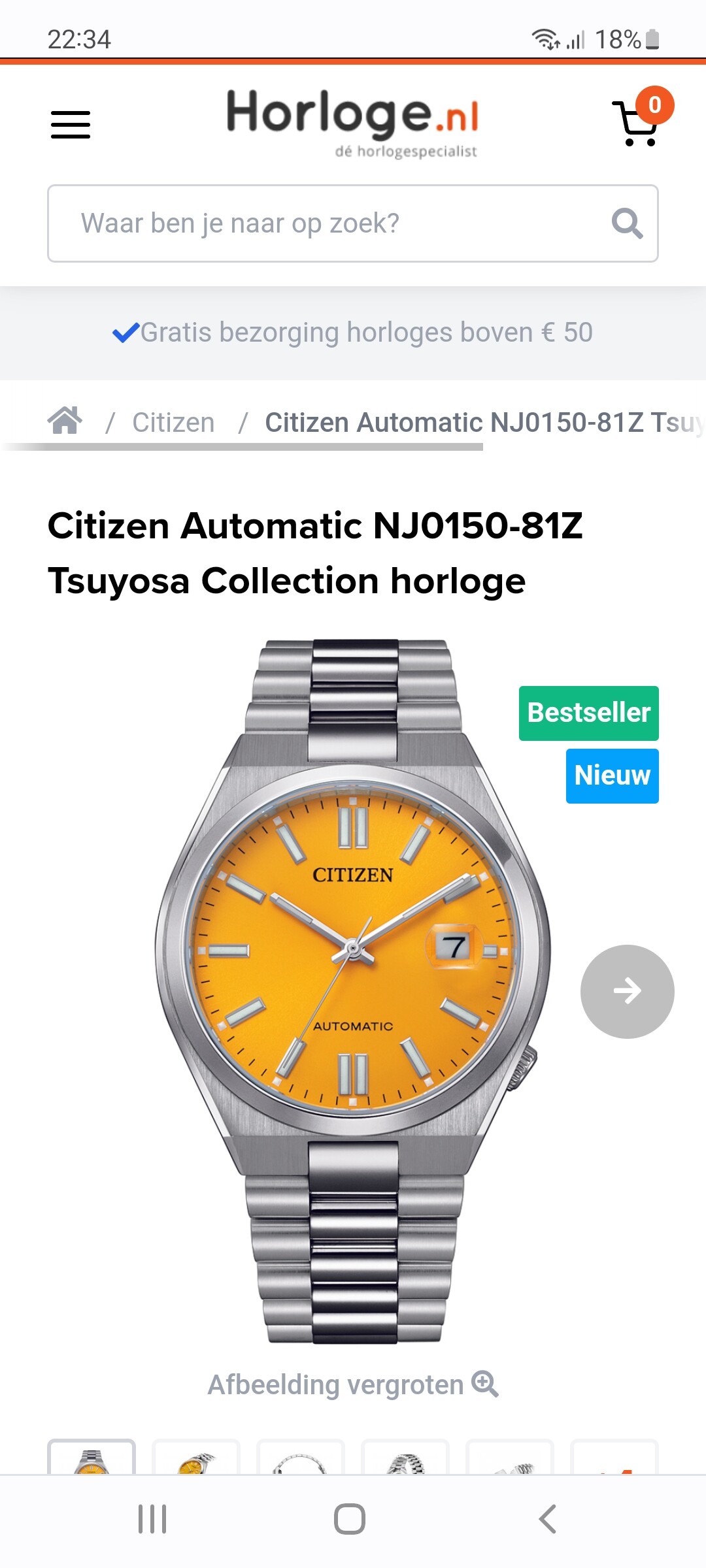
Task: Open the Citizen breadcrumb link
Action: point(173,422)
